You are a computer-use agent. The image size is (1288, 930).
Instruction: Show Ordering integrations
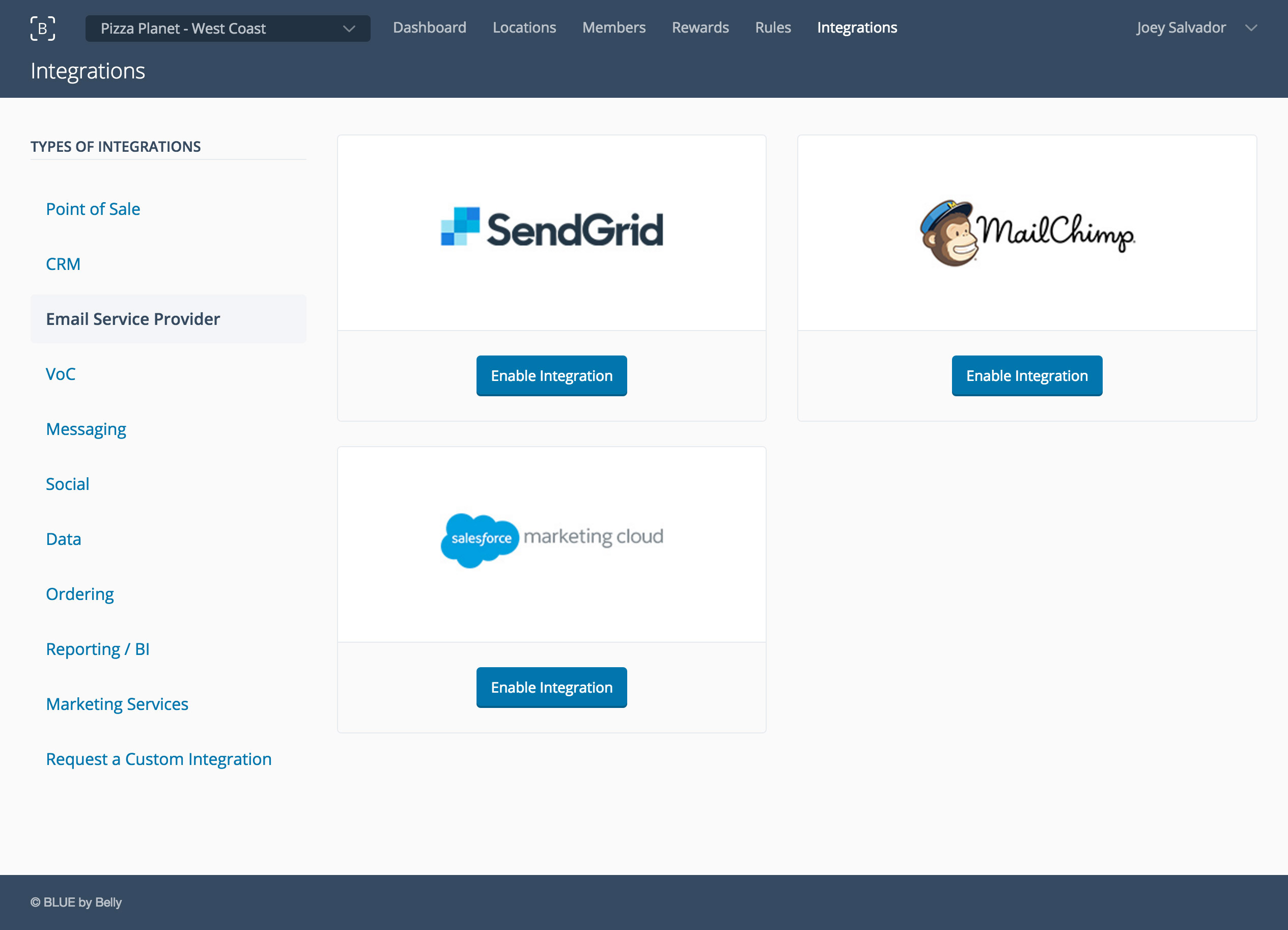click(x=79, y=594)
